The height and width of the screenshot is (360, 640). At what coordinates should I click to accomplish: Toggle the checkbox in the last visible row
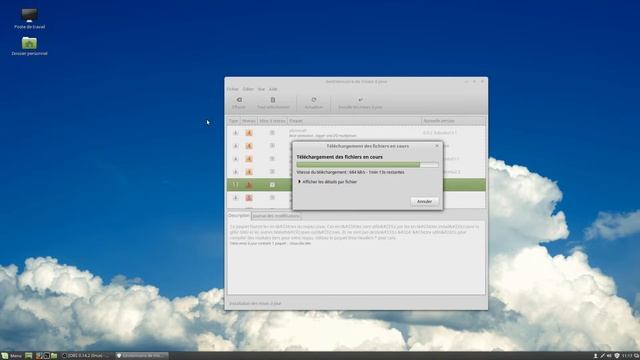pyautogui.click(x=272, y=198)
